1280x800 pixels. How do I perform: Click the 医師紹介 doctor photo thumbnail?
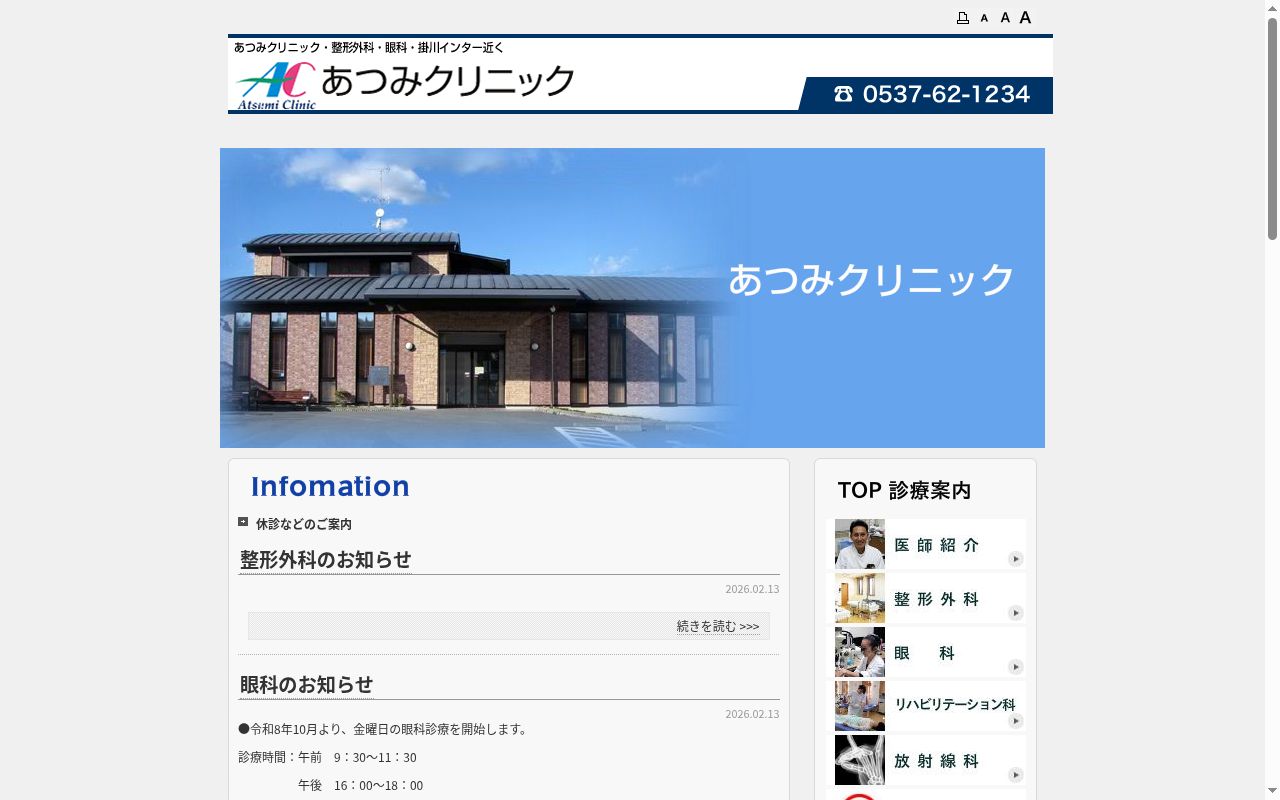[x=860, y=544]
